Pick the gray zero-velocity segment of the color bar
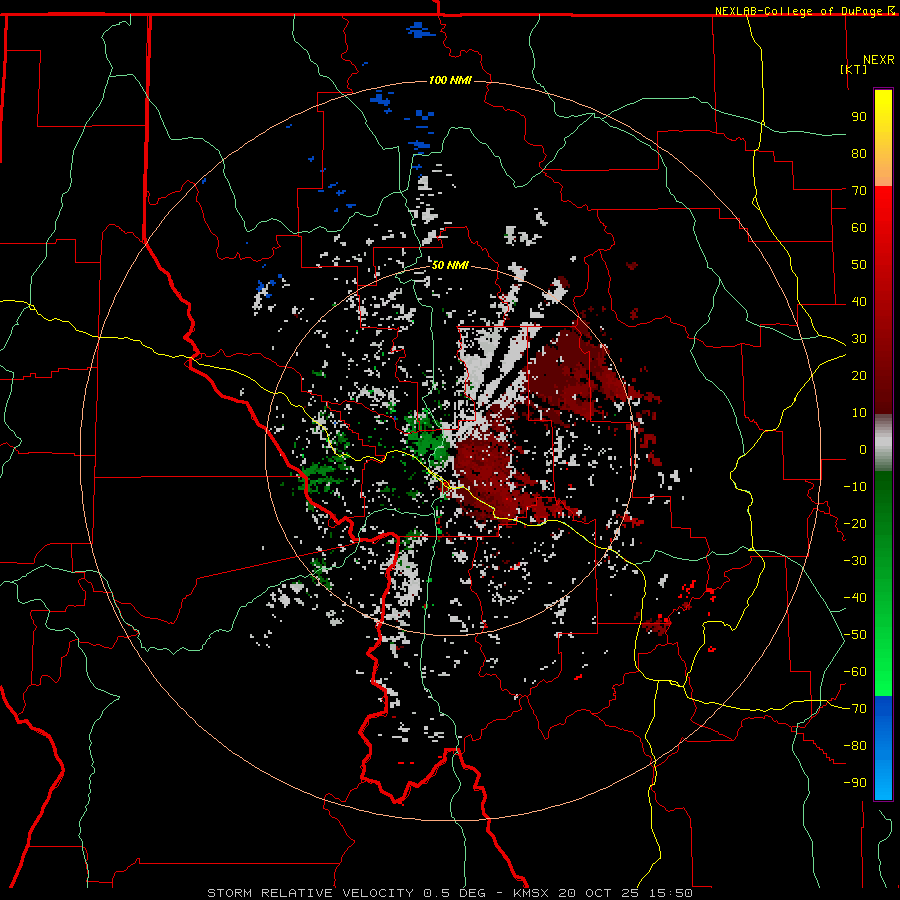Image resolution: width=900 pixels, height=900 pixels. [x=883, y=442]
